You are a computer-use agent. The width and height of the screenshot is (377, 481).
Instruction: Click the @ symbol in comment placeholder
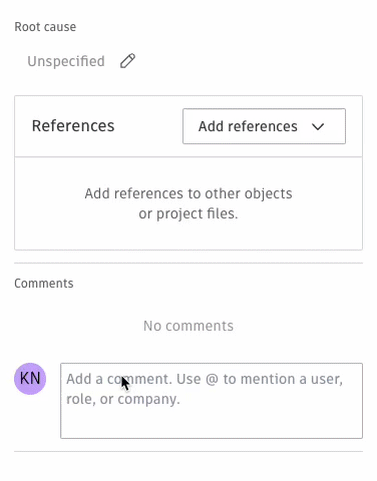tap(212, 379)
